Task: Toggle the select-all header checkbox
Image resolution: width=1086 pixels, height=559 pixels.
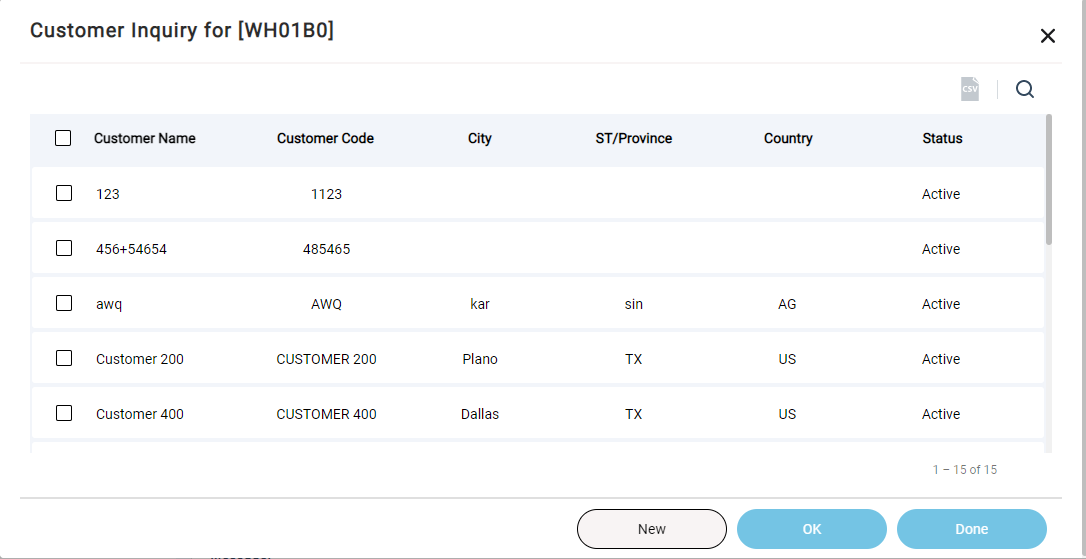Action: coord(63,139)
